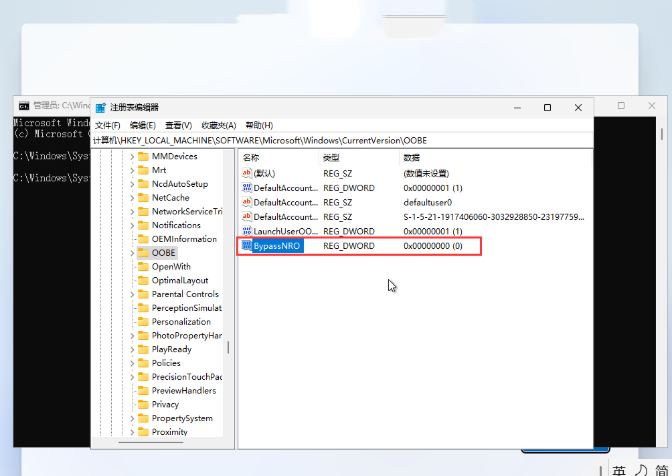Select the MMDevices folder icon
The image size is (672, 476).
pos(143,156)
